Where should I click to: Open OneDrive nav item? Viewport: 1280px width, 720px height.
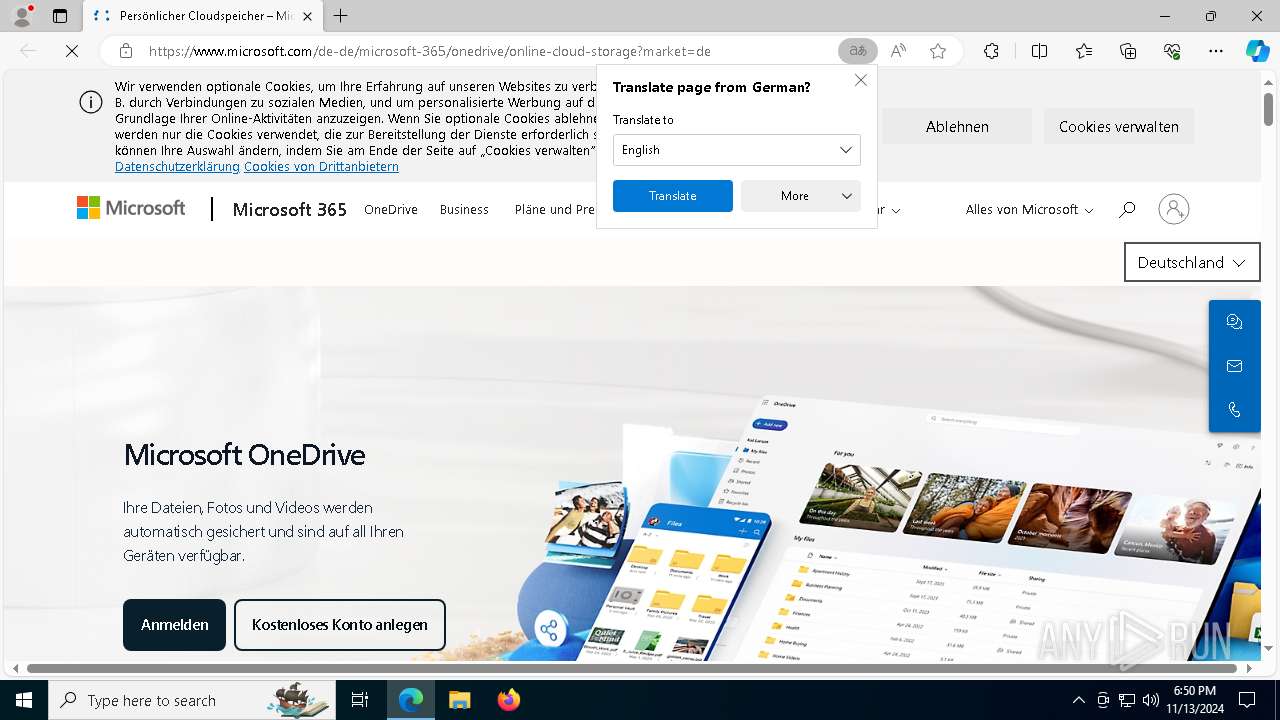391,209
